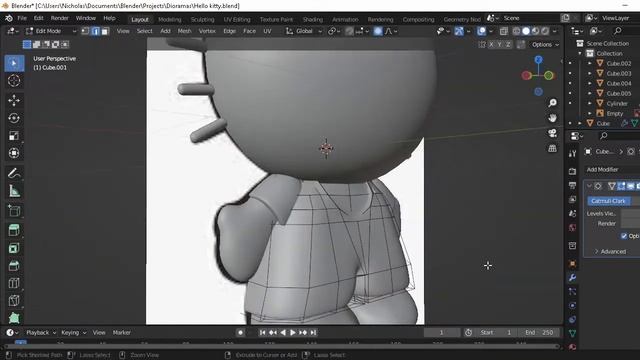Switch to edge select mode
Viewport: 640px width, 360px height.
pyautogui.click(x=95, y=31)
